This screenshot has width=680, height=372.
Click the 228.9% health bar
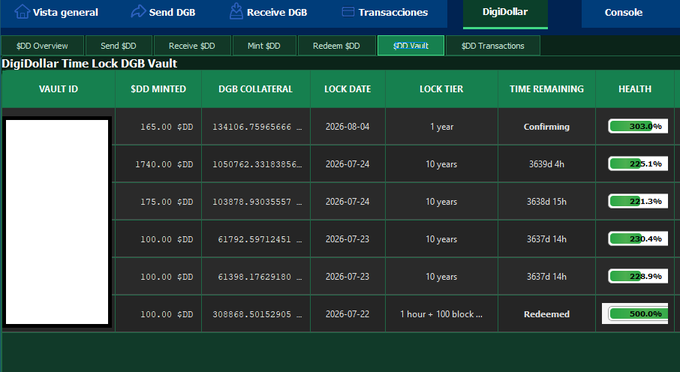point(638,276)
